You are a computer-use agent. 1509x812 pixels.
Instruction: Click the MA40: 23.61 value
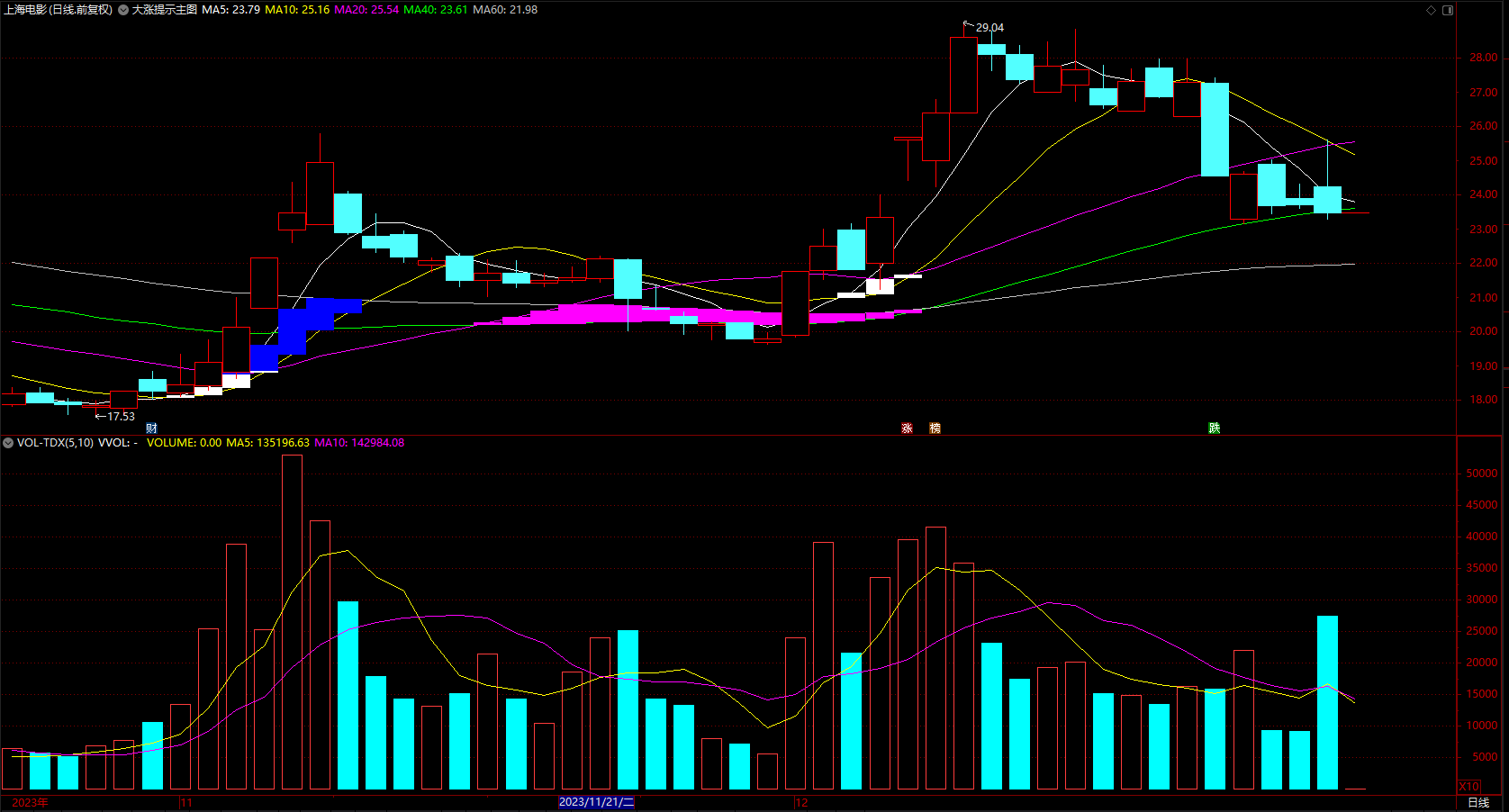tap(436, 10)
